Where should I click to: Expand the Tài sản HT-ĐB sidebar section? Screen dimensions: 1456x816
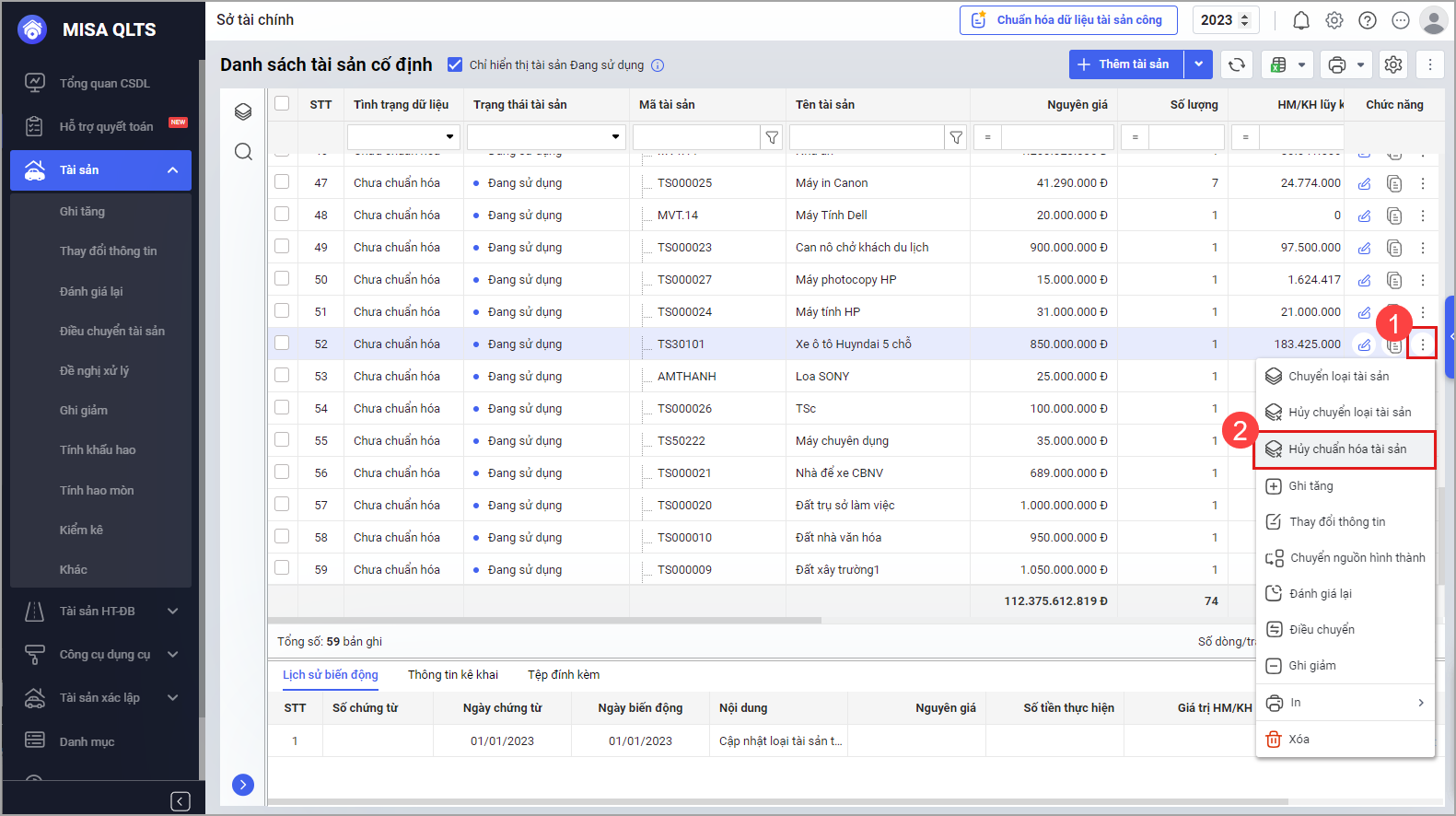[172, 612]
